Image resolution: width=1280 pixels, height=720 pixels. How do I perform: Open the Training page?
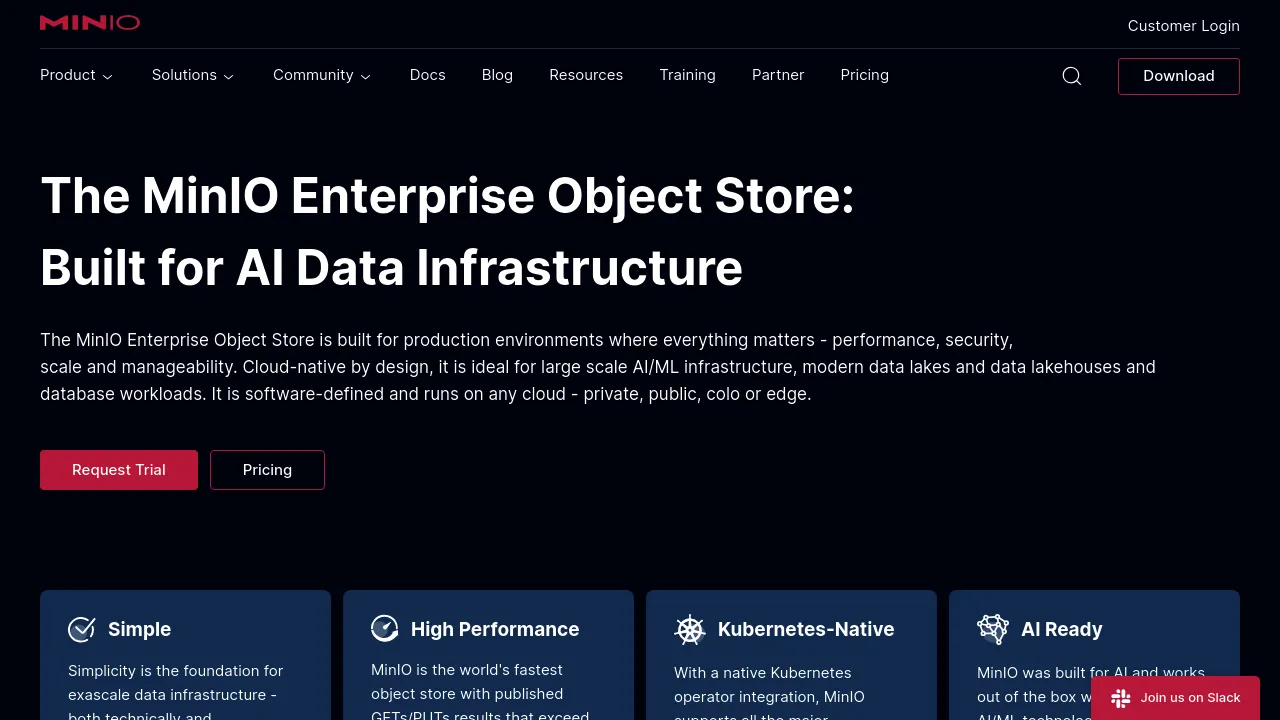point(688,75)
